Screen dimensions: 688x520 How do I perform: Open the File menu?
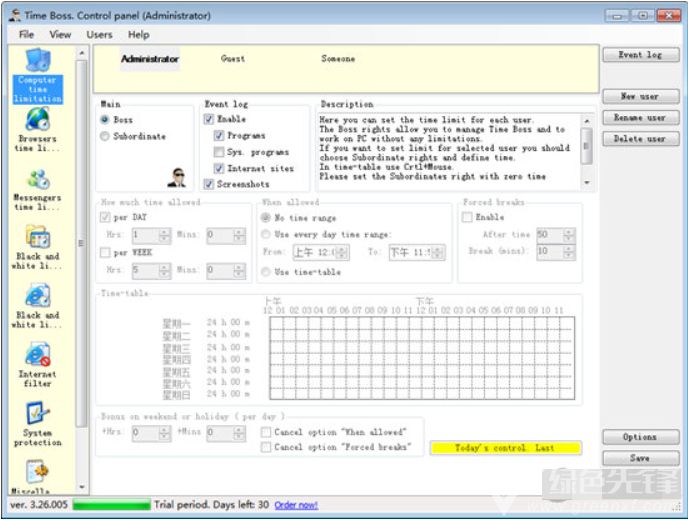coord(26,34)
